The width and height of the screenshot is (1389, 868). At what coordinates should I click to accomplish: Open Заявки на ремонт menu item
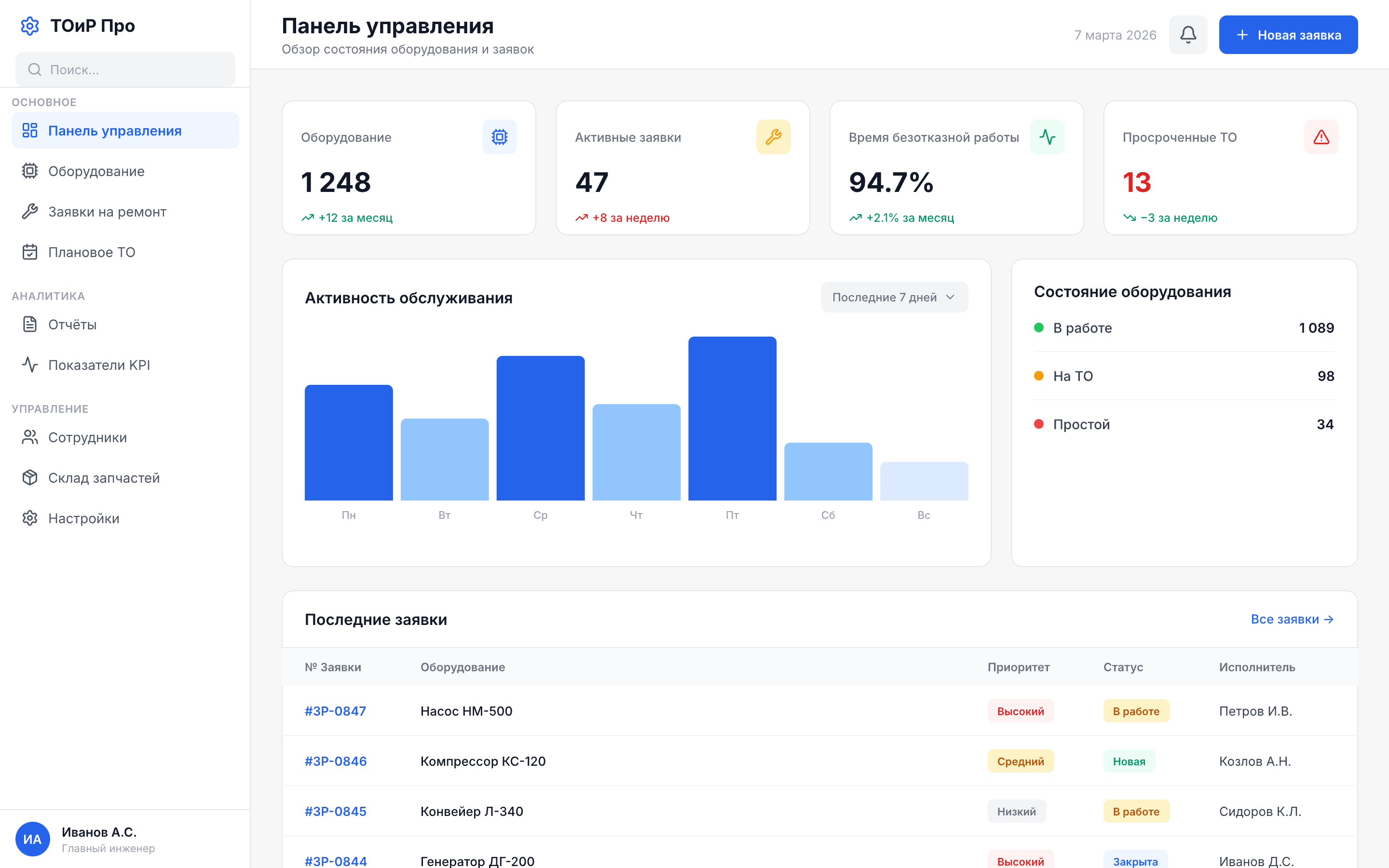125,211
